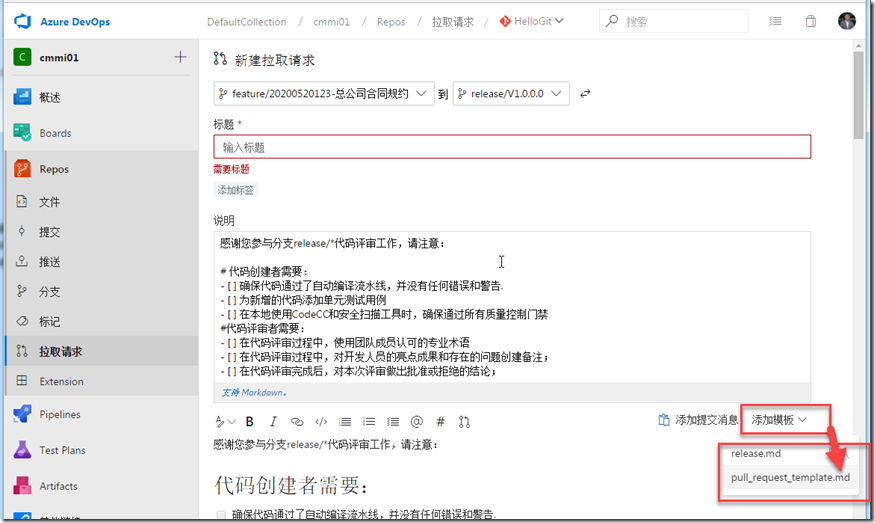Select pull_request_template.md template
The width and height of the screenshot is (875, 523).
click(790, 477)
